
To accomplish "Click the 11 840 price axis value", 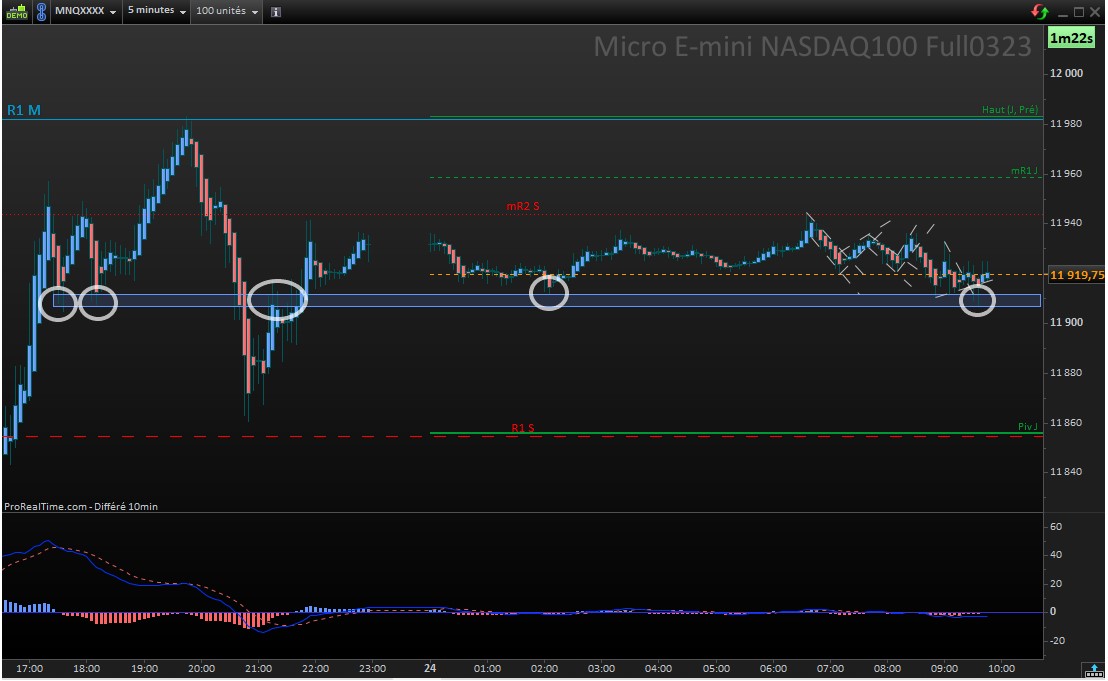I will point(1066,472).
